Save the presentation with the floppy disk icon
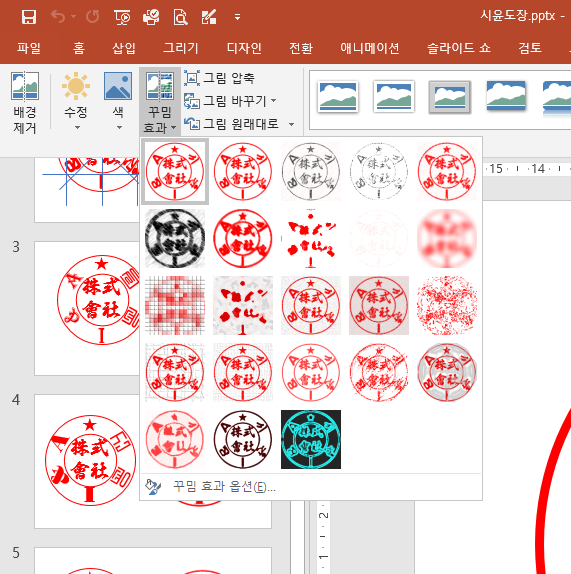The width and height of the screenshot is (571, 574). pos(29,17)
